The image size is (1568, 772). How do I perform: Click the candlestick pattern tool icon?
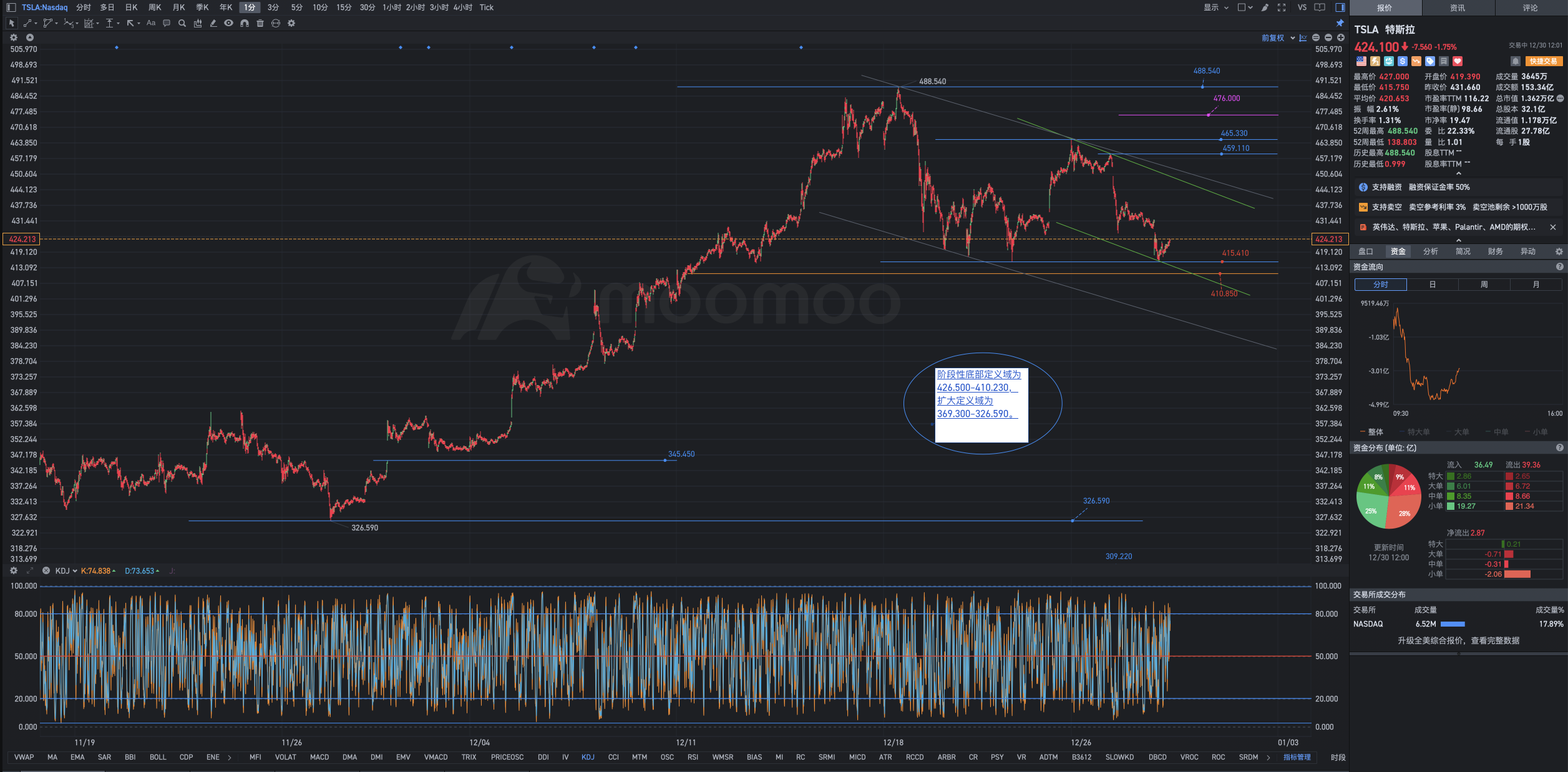pyautogui.click(x=198, y=23)
